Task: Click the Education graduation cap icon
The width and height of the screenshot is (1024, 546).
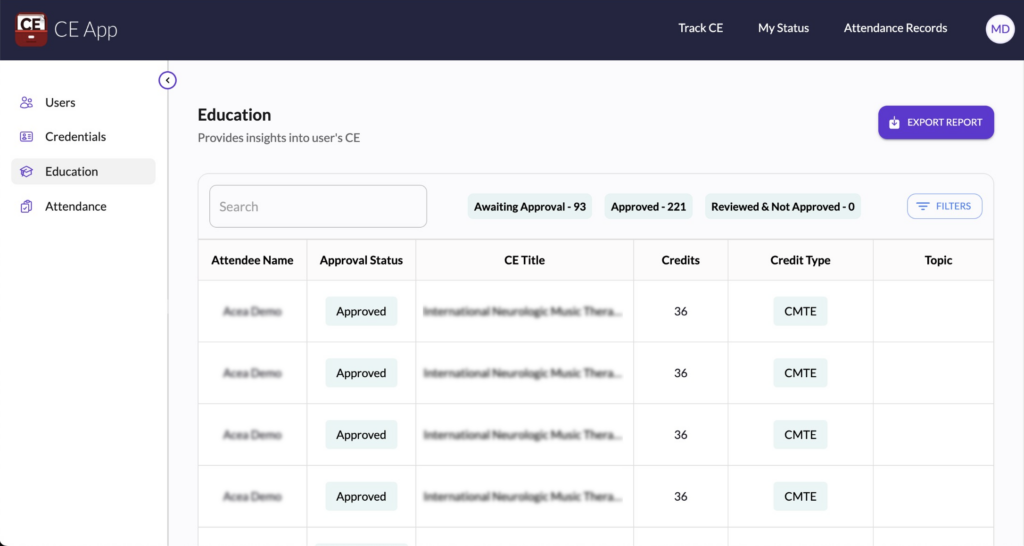Action: click(x=27, y=172)
